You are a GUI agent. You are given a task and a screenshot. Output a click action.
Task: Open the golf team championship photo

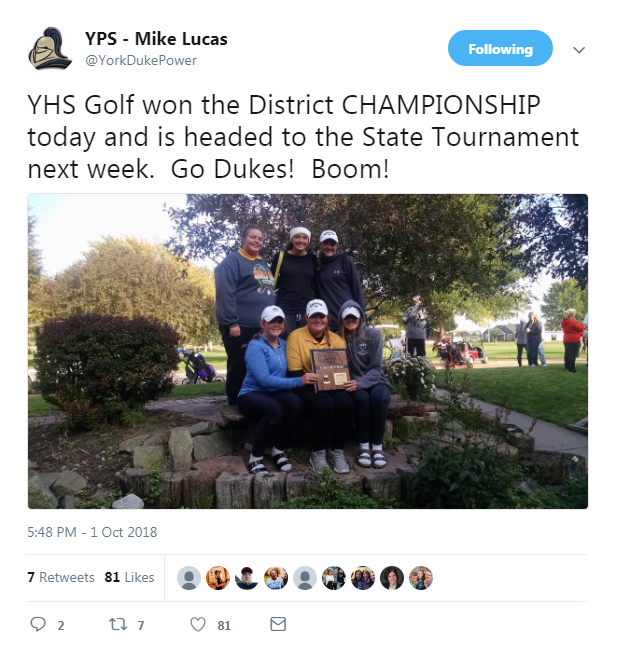(308, 351)
